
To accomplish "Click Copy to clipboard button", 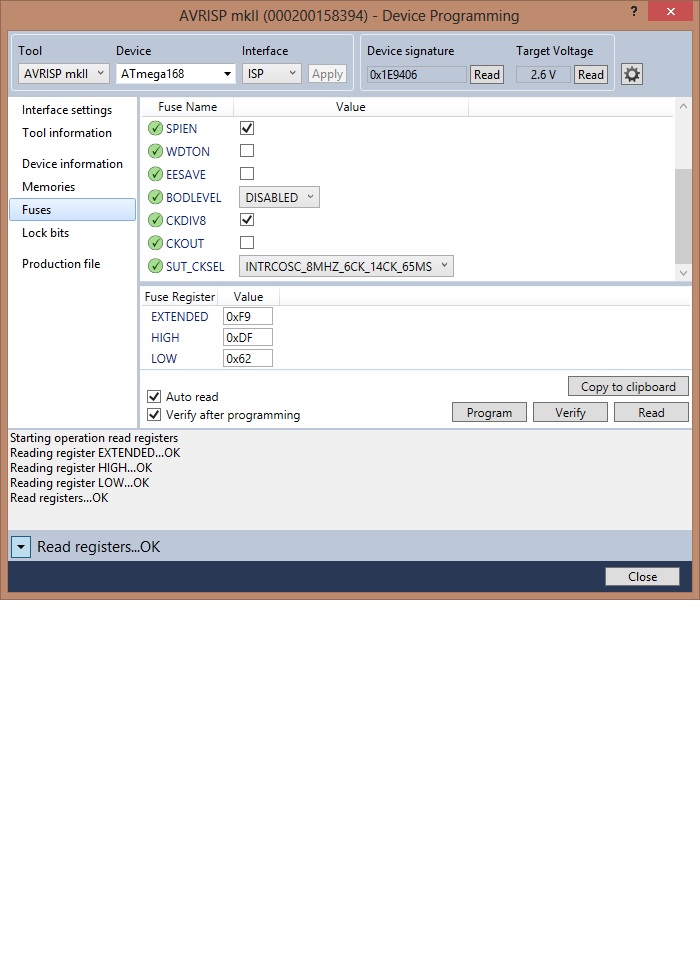I will [628, 387].
